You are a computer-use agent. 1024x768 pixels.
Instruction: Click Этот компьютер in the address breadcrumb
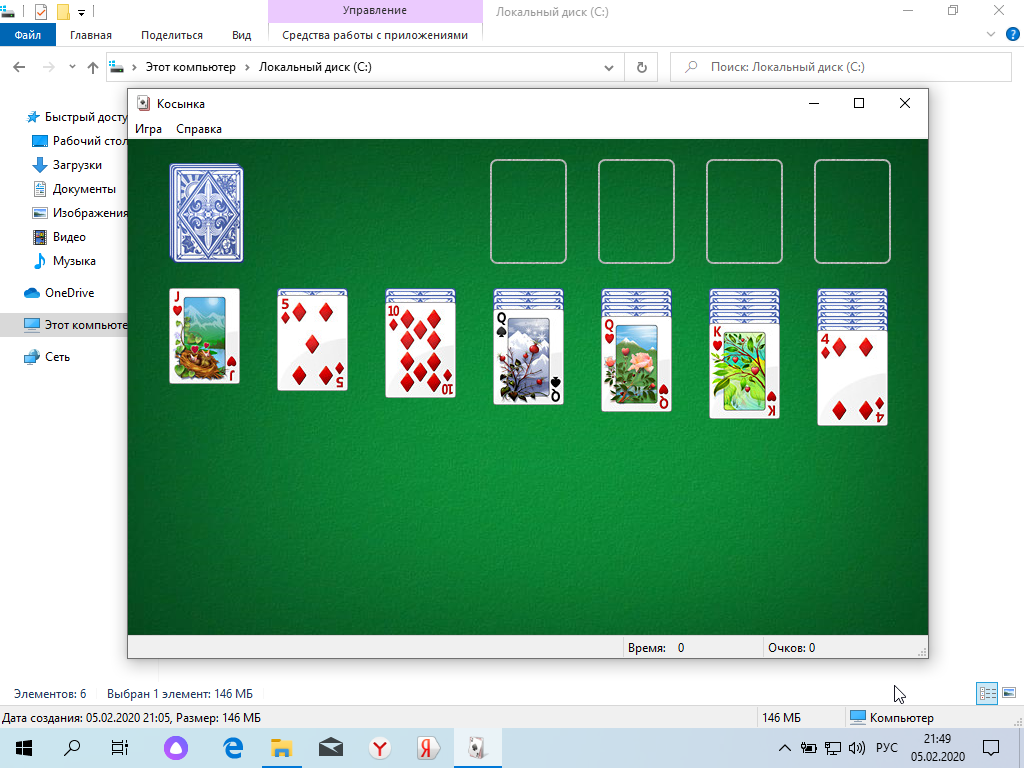(191, 67)
